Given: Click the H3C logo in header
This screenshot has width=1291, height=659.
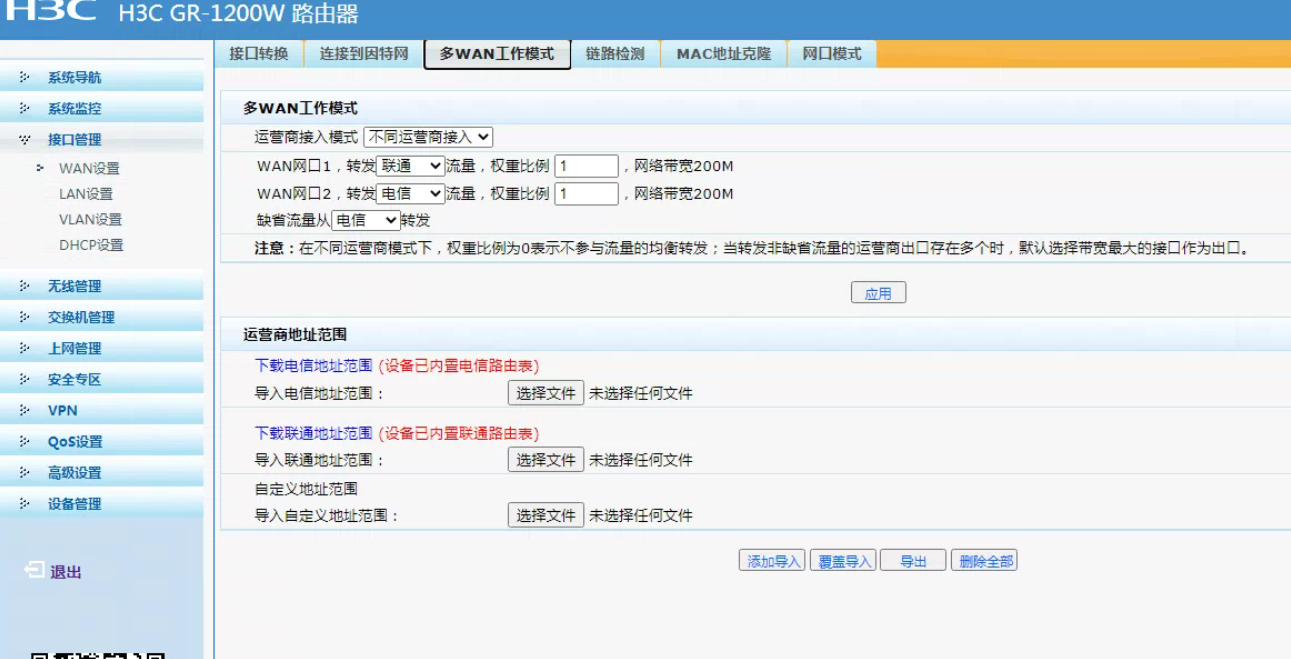Looking at the screenshot, I should click(52, 11).
